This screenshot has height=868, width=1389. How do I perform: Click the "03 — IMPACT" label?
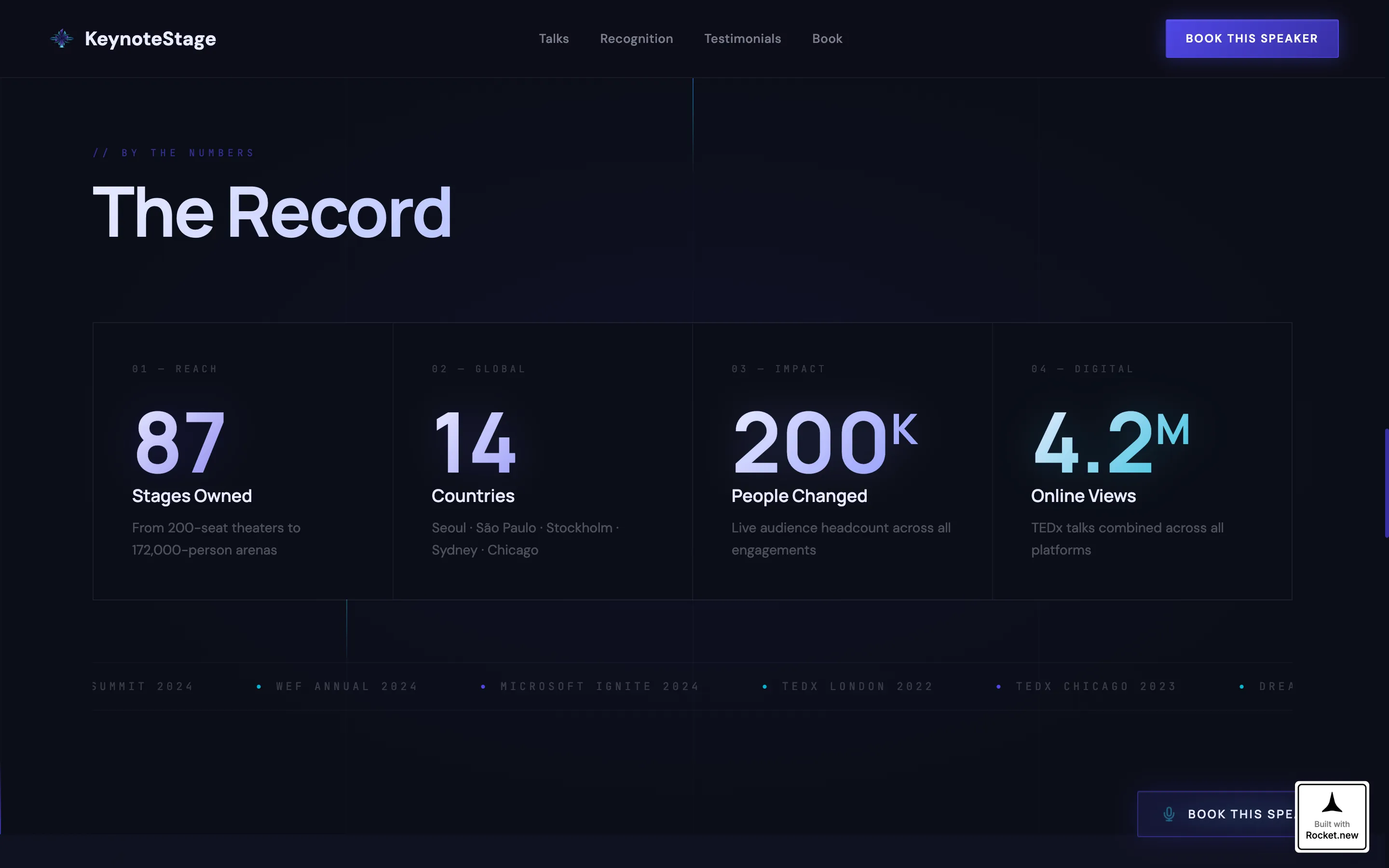pos(778,368)
